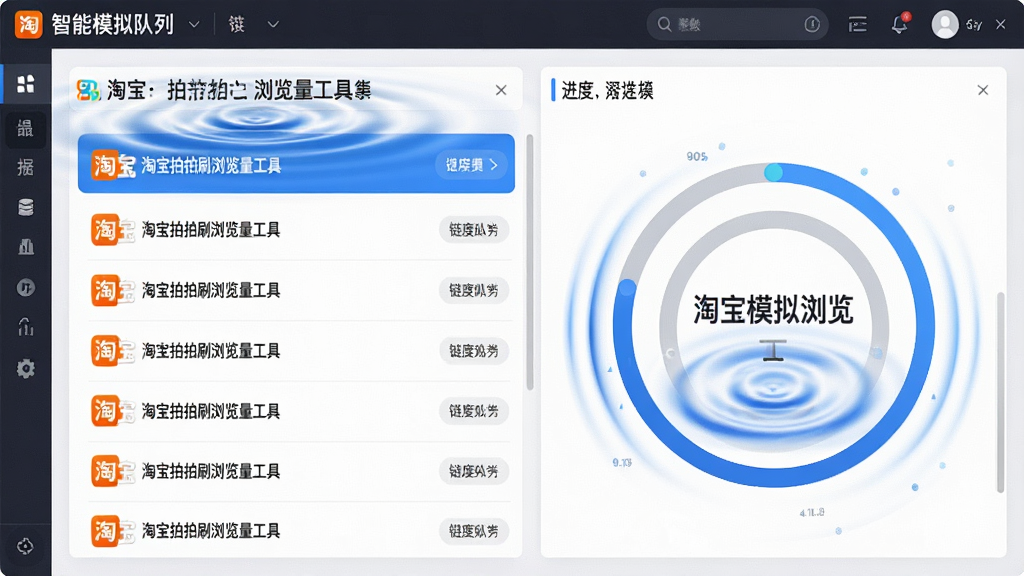Expand the second dropdown chevron in the title bar

[x=273, y=25]
